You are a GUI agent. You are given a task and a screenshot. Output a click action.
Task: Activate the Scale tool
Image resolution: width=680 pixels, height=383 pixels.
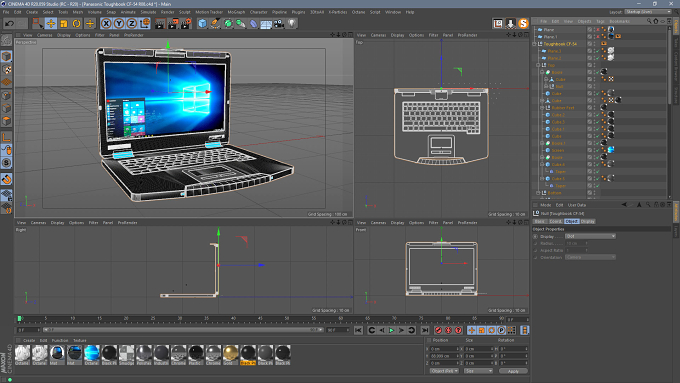click(64, 23)
